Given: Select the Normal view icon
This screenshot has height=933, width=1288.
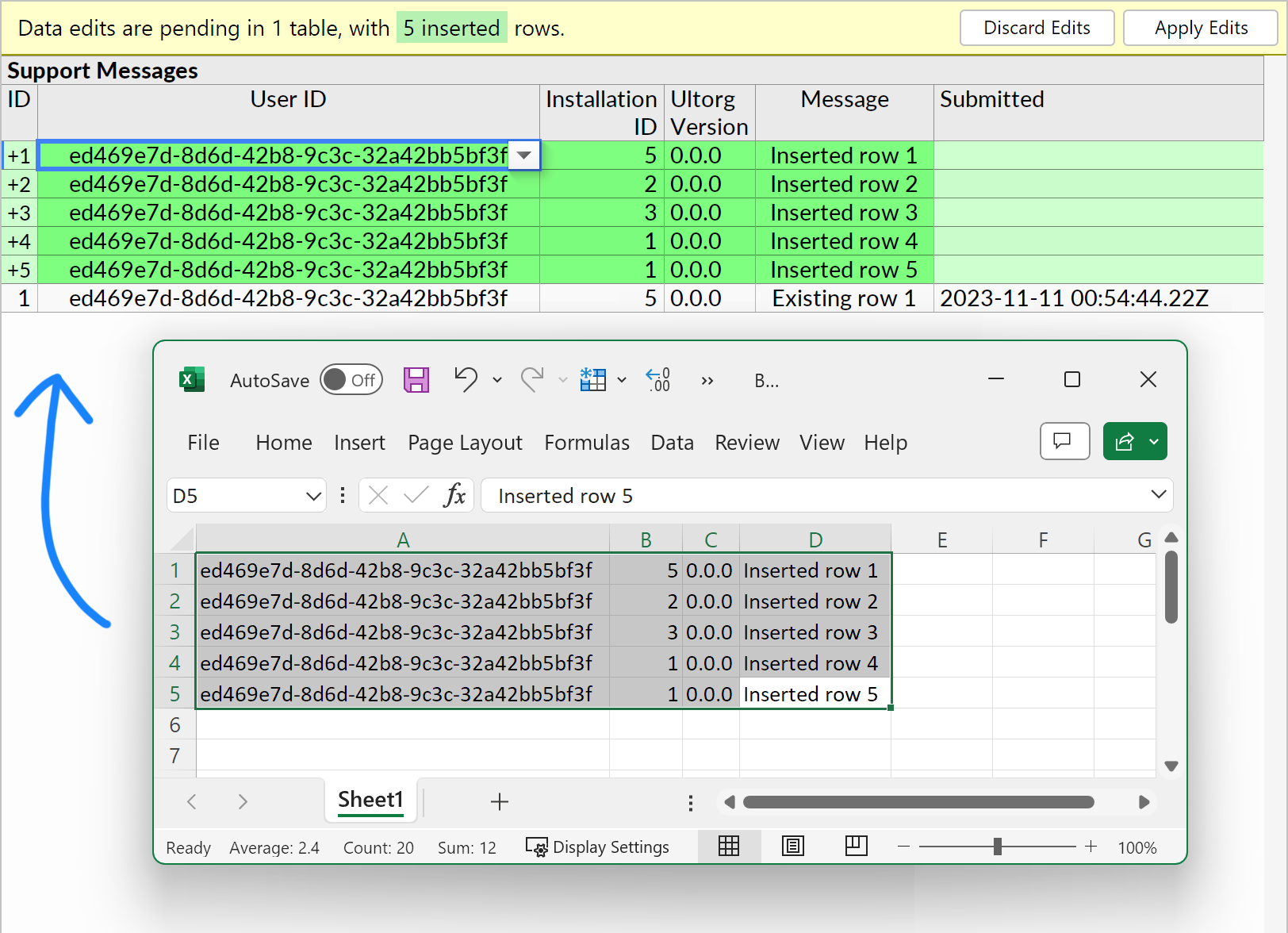Looking at the screenshot, I should click(729, 846).
